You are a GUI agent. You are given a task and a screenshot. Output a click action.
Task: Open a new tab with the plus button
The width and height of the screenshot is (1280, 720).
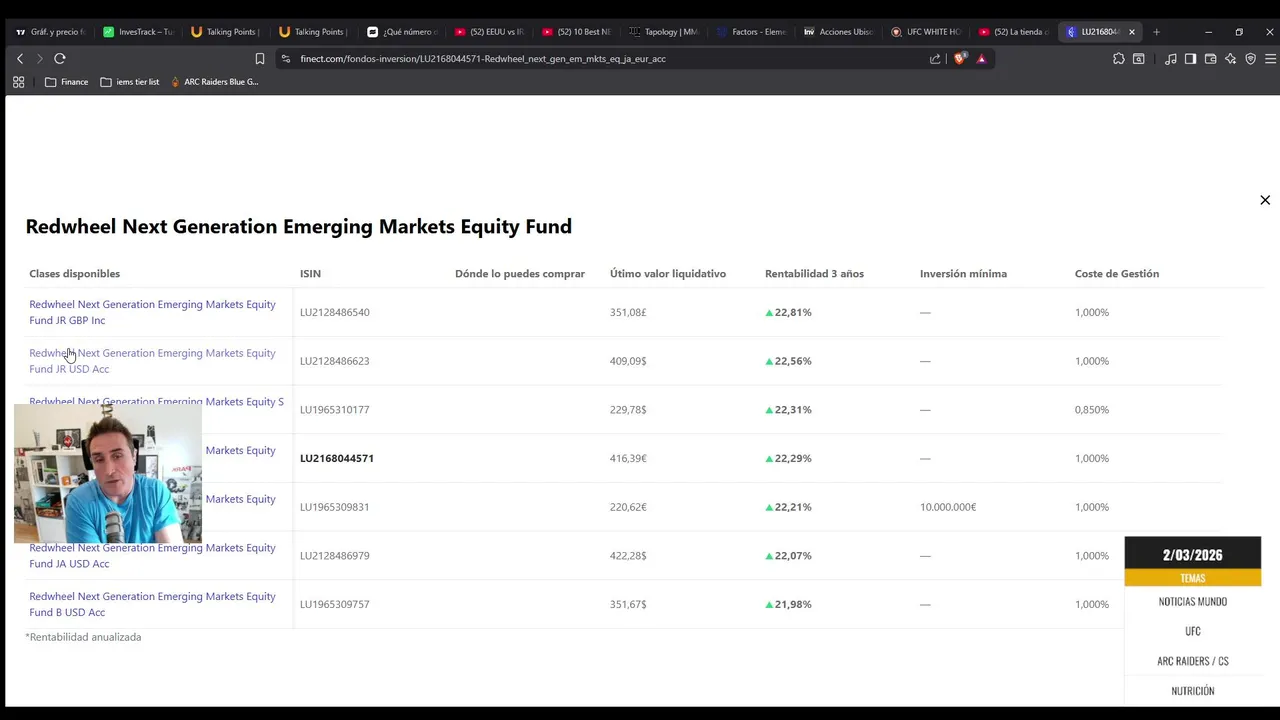pyautogui.click(x=1156, y=32)
